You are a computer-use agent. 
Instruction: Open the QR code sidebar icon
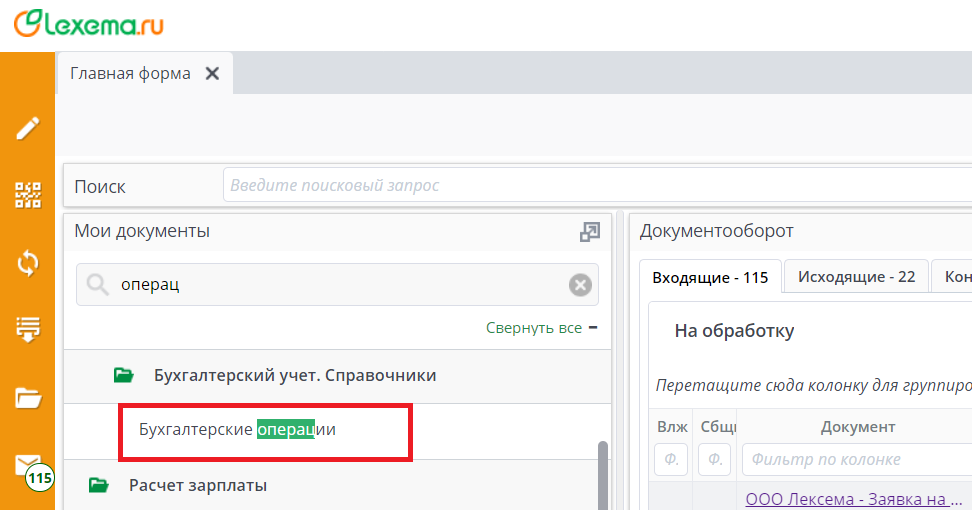pyautogui.click(x=27, y=195)
